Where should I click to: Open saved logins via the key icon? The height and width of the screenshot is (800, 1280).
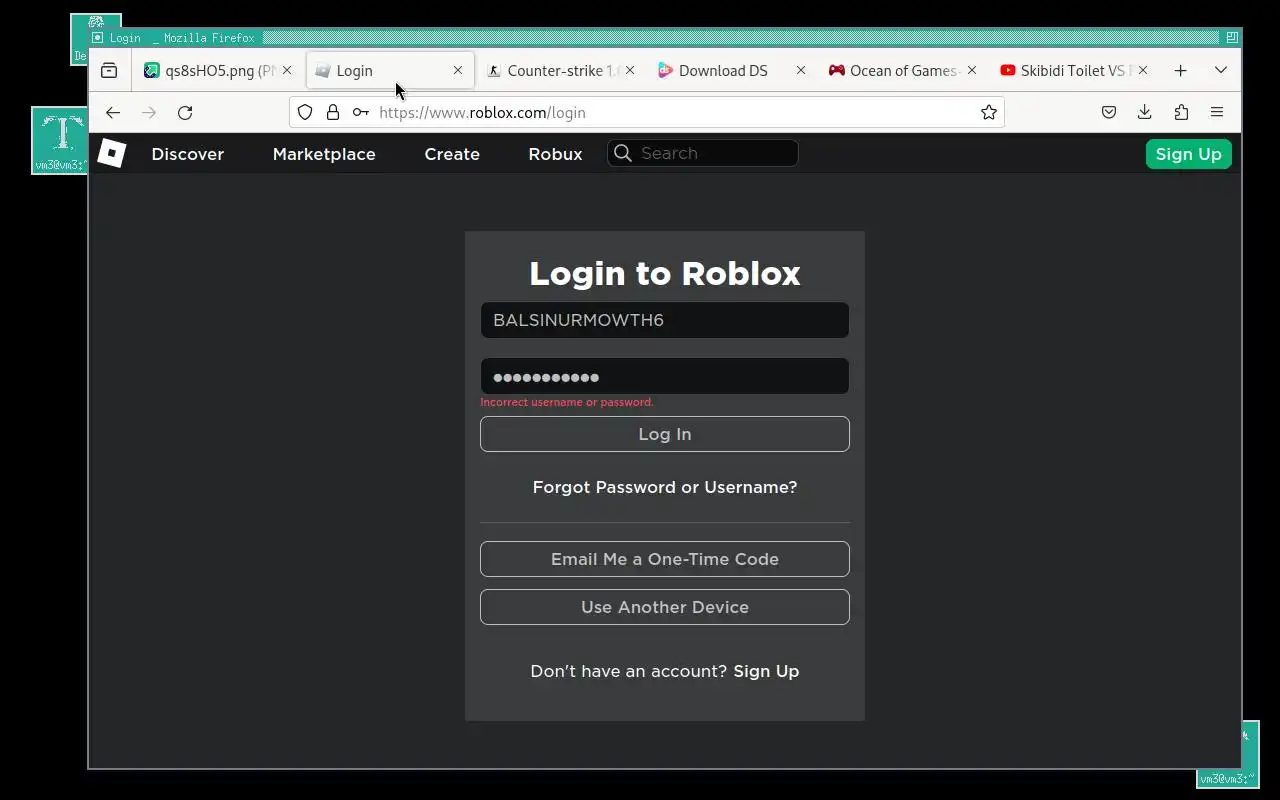click(361, 112)
